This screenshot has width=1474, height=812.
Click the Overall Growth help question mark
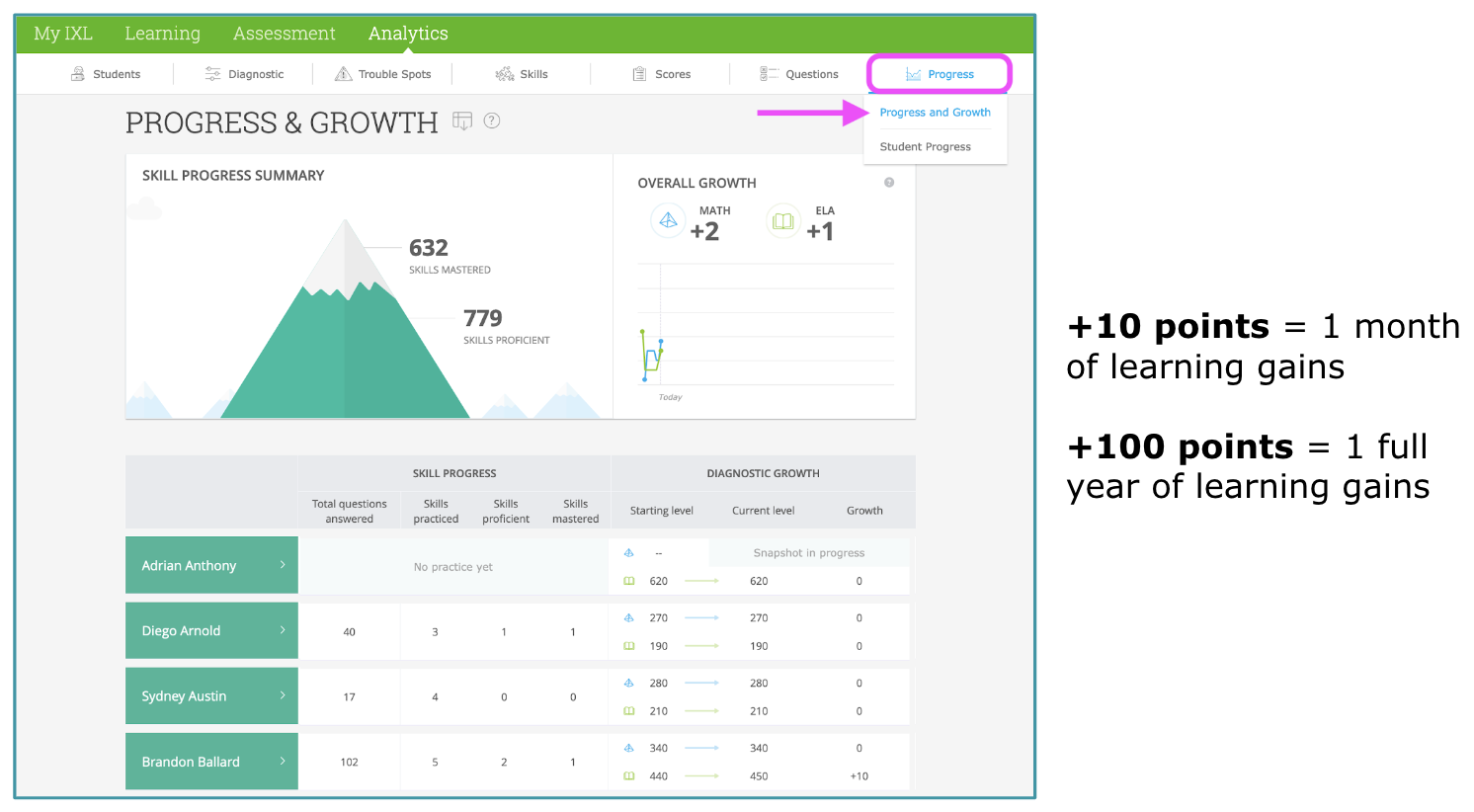point(888,182)
